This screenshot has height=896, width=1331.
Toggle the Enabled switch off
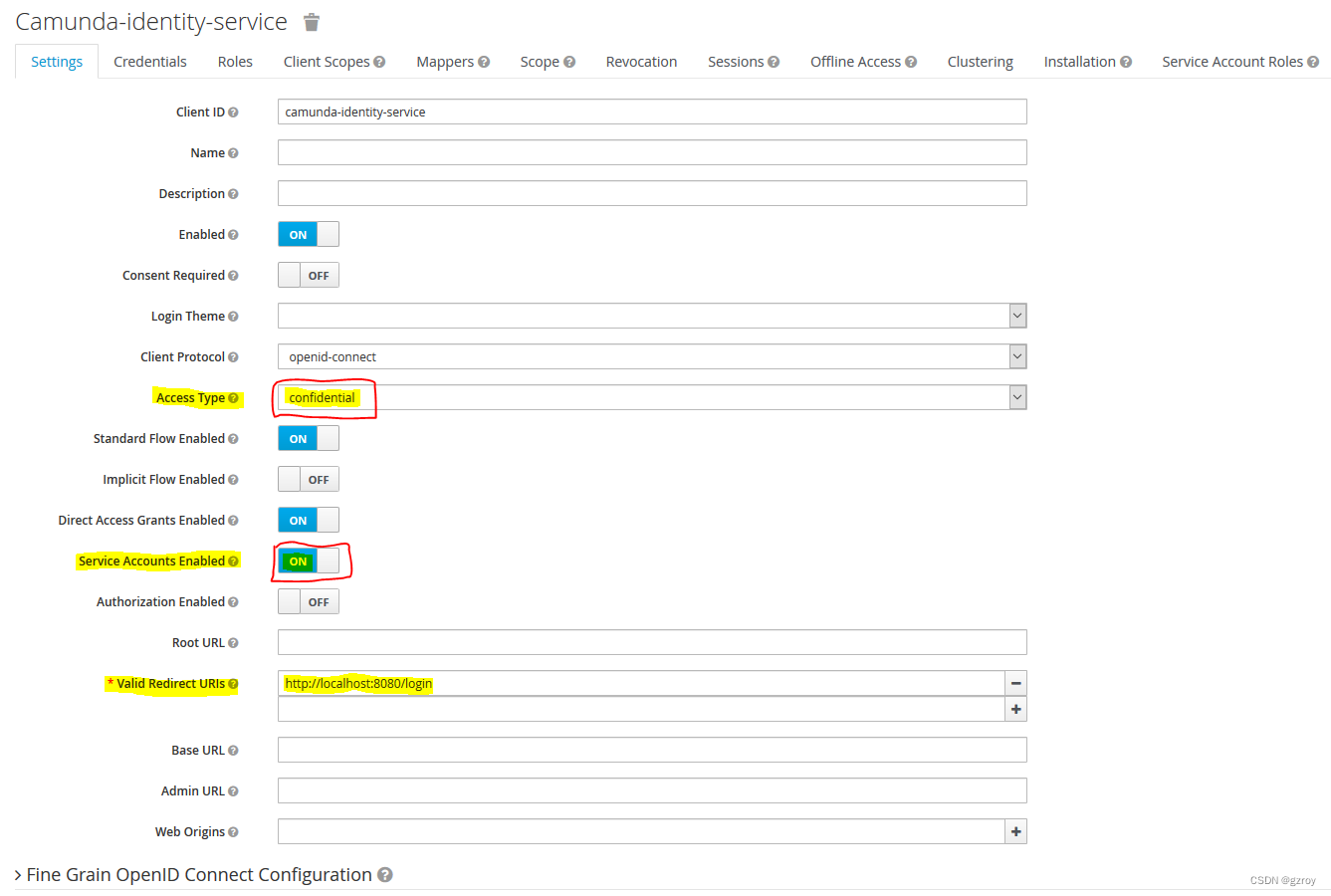coord(309,234)
